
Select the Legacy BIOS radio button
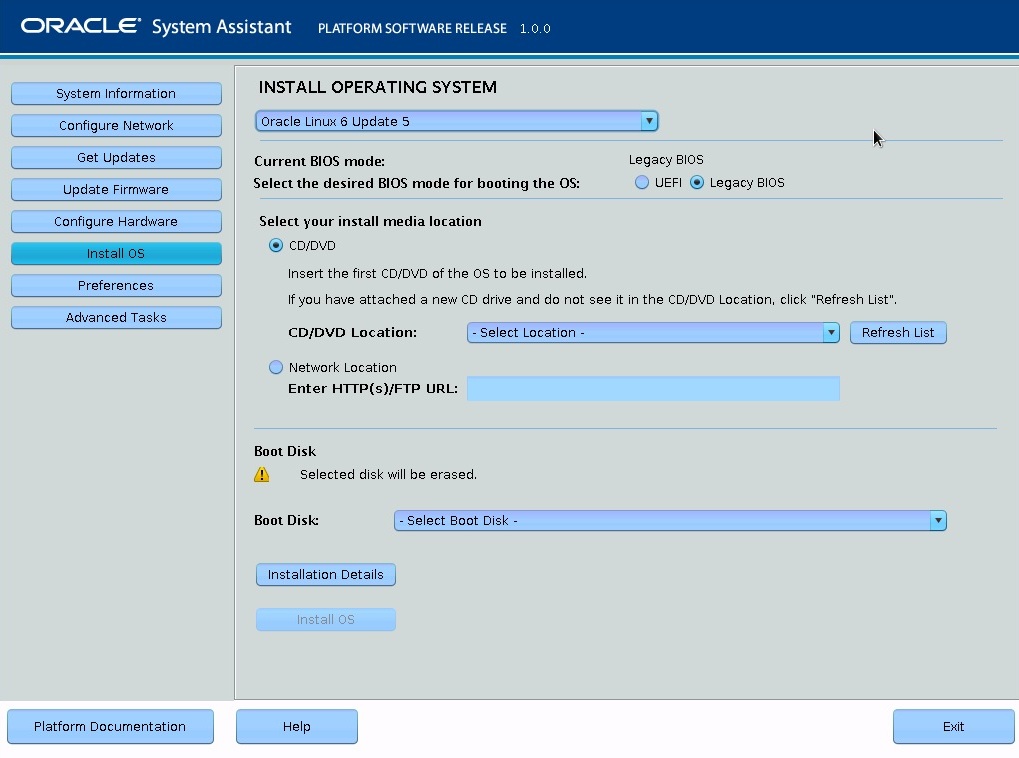pyautogui.click(x=697, y=183)
